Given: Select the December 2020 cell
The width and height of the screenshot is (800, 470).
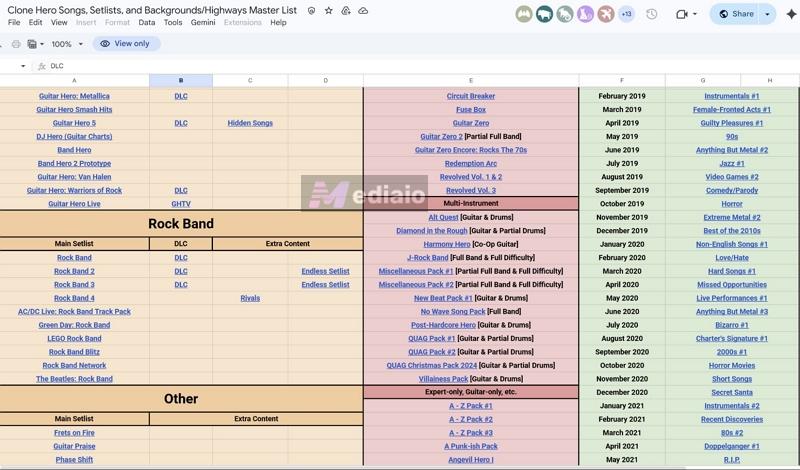Looking at the screenshot, I should tap(622, 392).
